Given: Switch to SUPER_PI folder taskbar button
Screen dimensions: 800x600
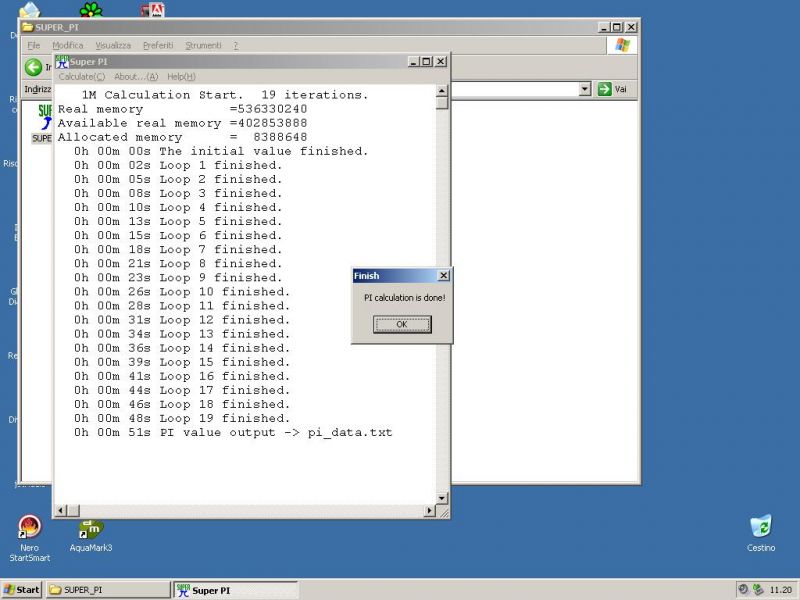Looking at the screenshot, I should click(108, 590).
